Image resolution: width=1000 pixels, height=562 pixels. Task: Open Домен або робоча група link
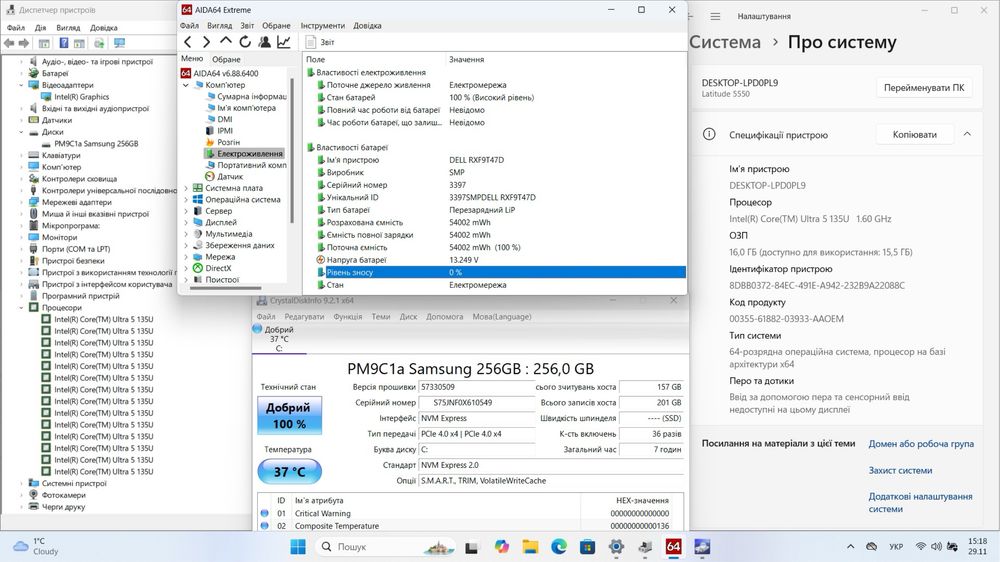point(921,443)
